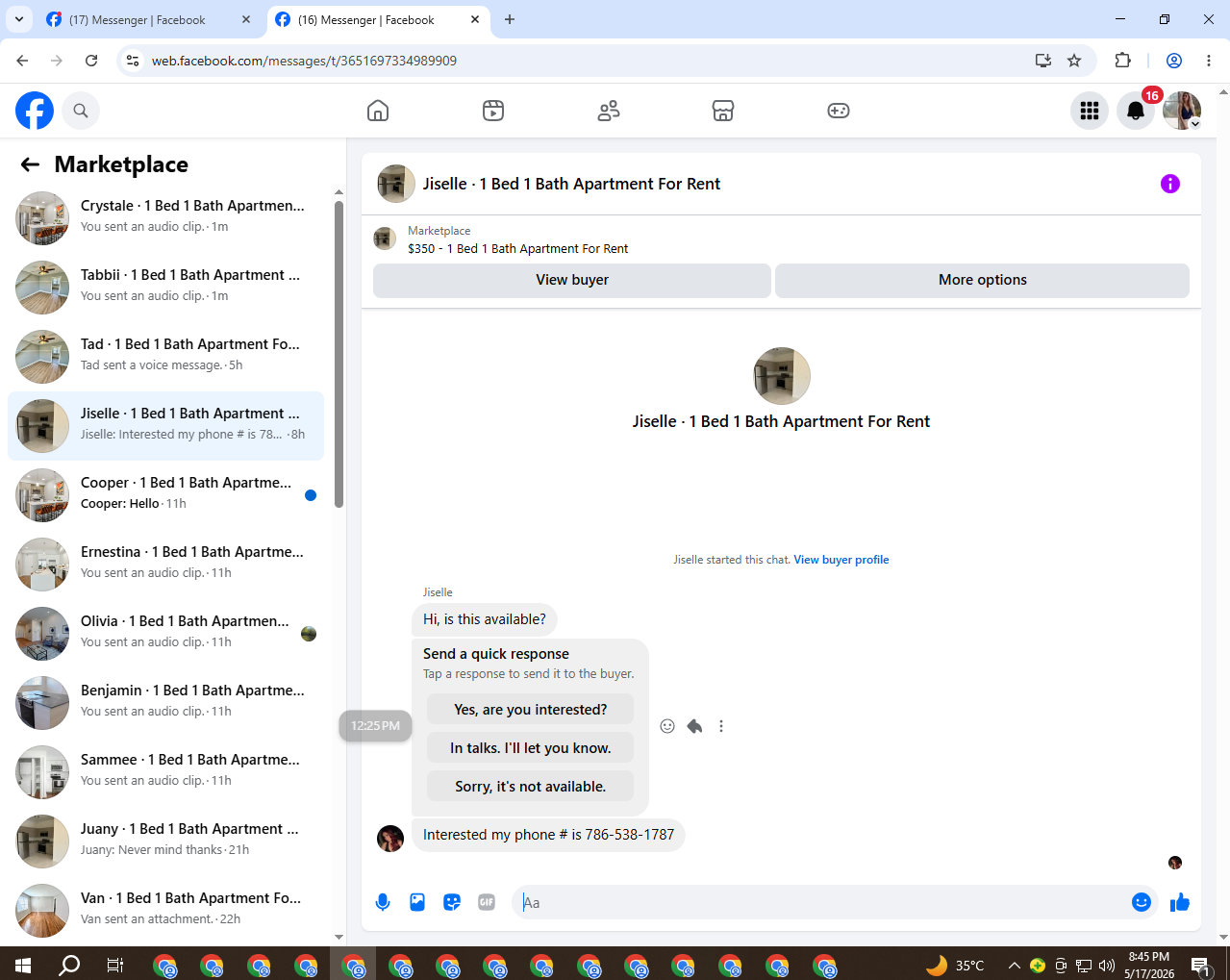The height and width of the screenshot is (980, 1230).
Task: Attach a photo with image icon
Action: pyautogui.click(x=417, y=902)
